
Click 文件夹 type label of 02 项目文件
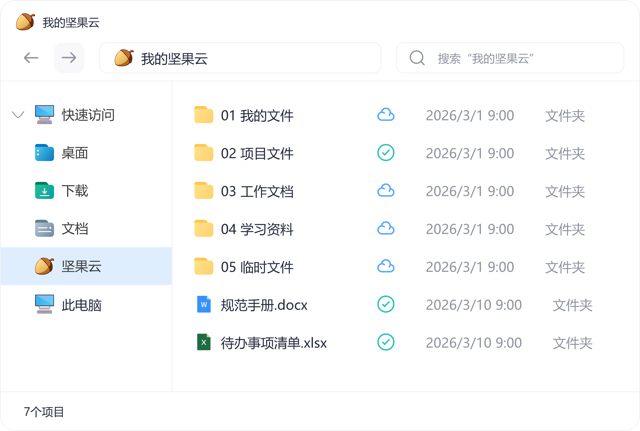coord(565,153)
